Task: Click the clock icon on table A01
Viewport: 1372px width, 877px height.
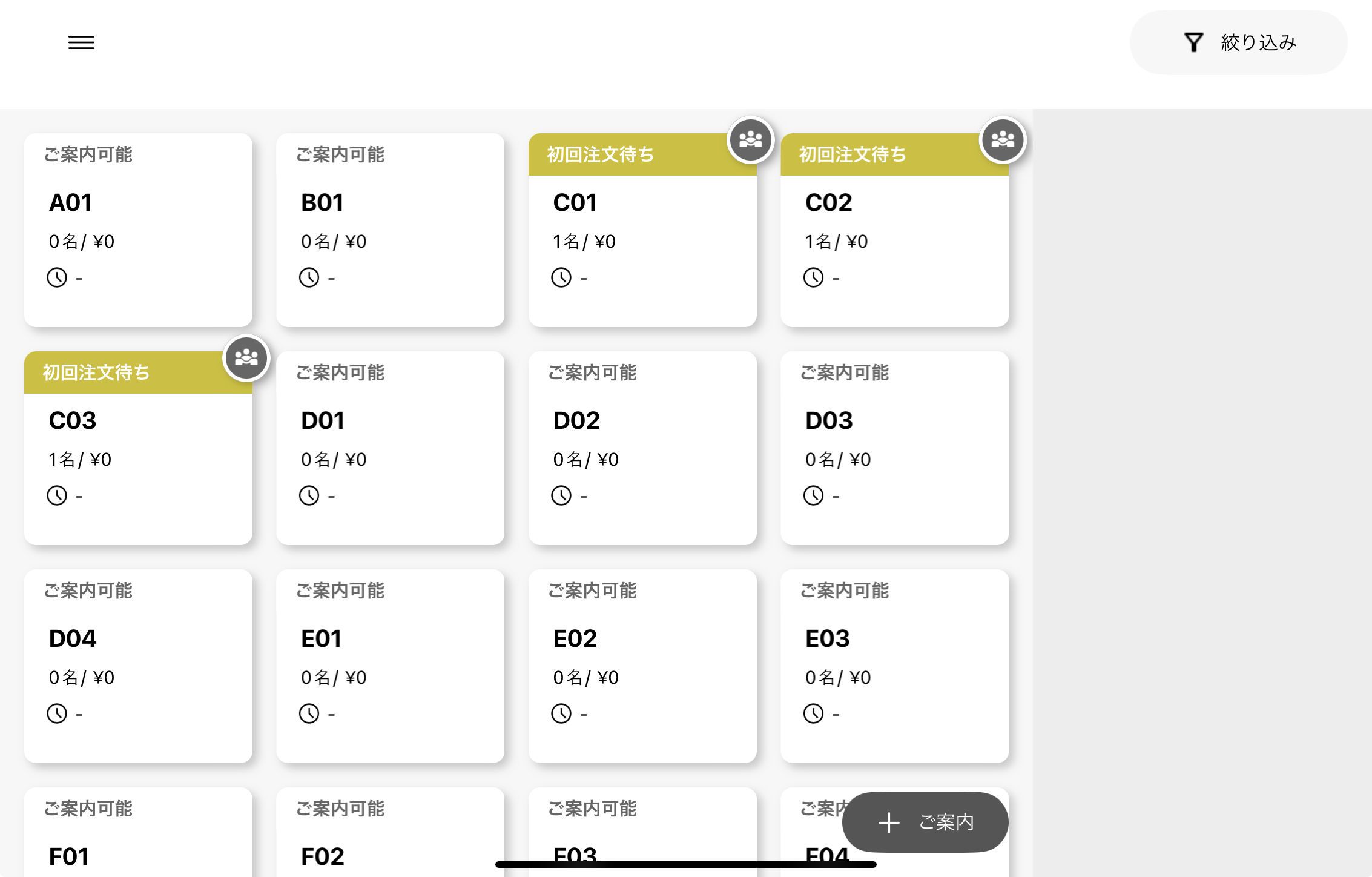Action: pyautogui.click(x=57, y=278)
